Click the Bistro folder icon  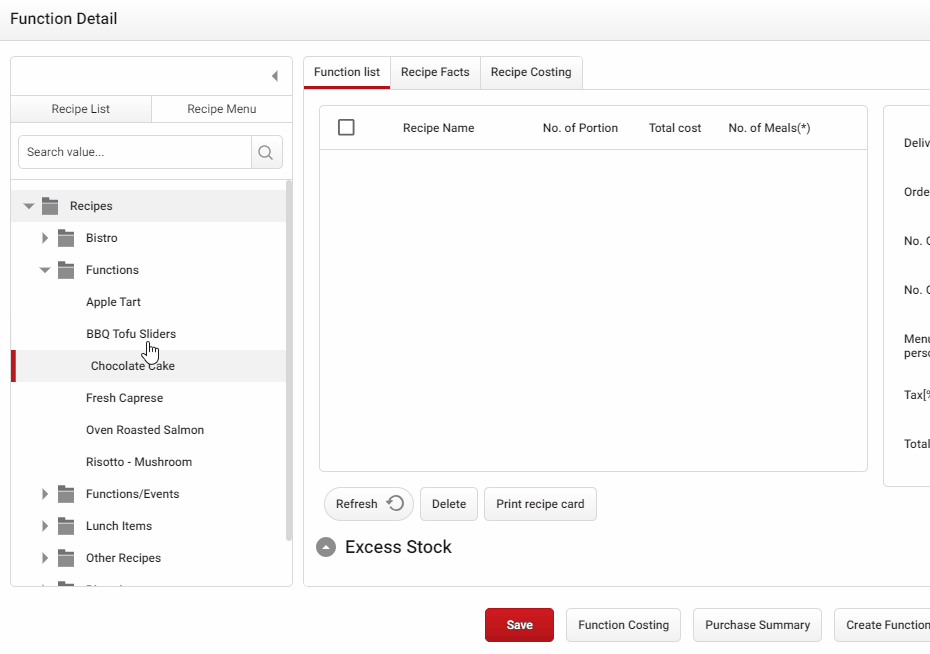(66, 238)
